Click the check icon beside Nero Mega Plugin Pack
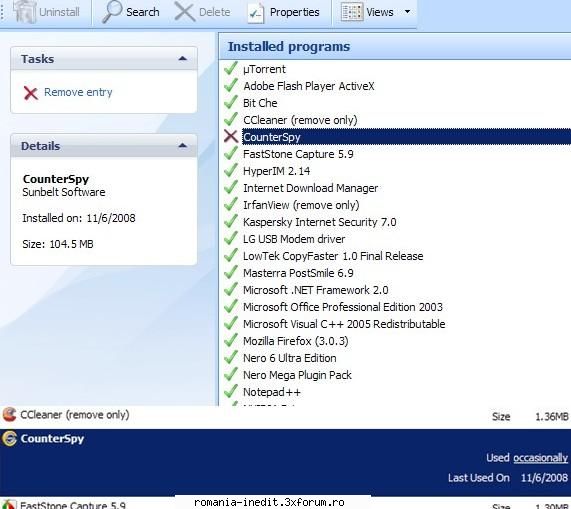Image resolution: width=571 pixels, height=509 pixels. coord(231,374)
